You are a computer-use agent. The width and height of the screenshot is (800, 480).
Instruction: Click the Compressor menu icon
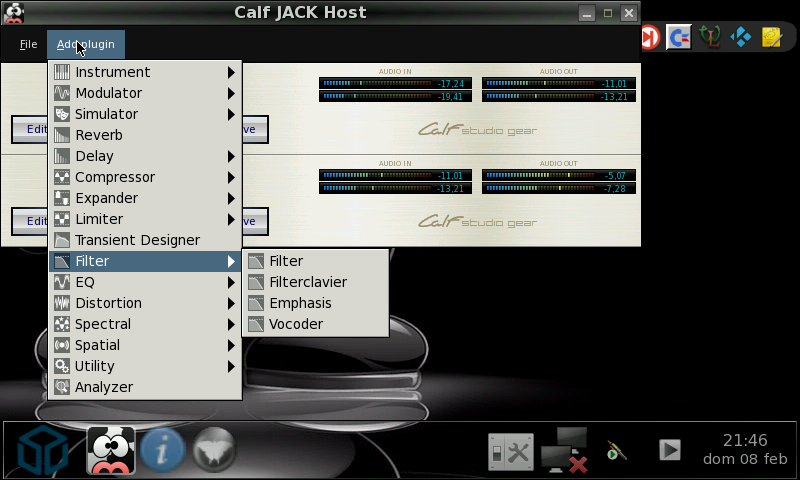coord(62,177)
